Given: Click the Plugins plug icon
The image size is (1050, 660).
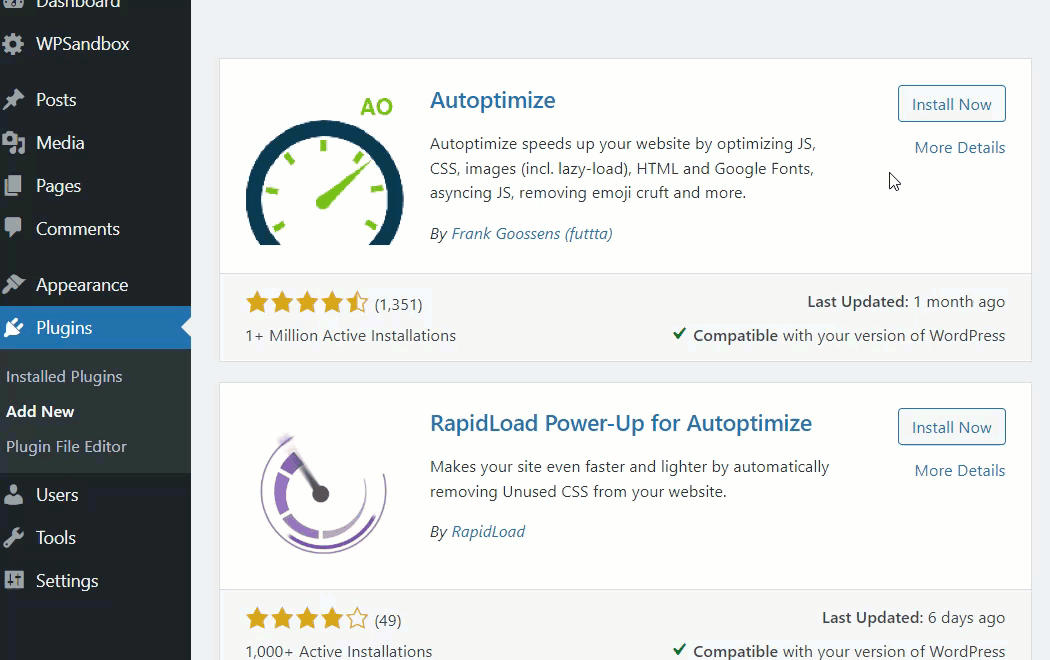Looking at the screenshot, I should (13, 327).
